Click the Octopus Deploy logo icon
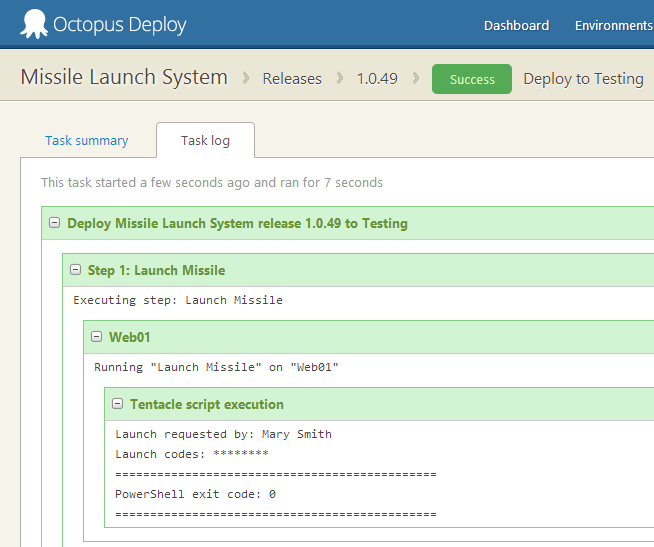This screenshot has height=547, width=654. pyautogui.click(x=34, y=24)
